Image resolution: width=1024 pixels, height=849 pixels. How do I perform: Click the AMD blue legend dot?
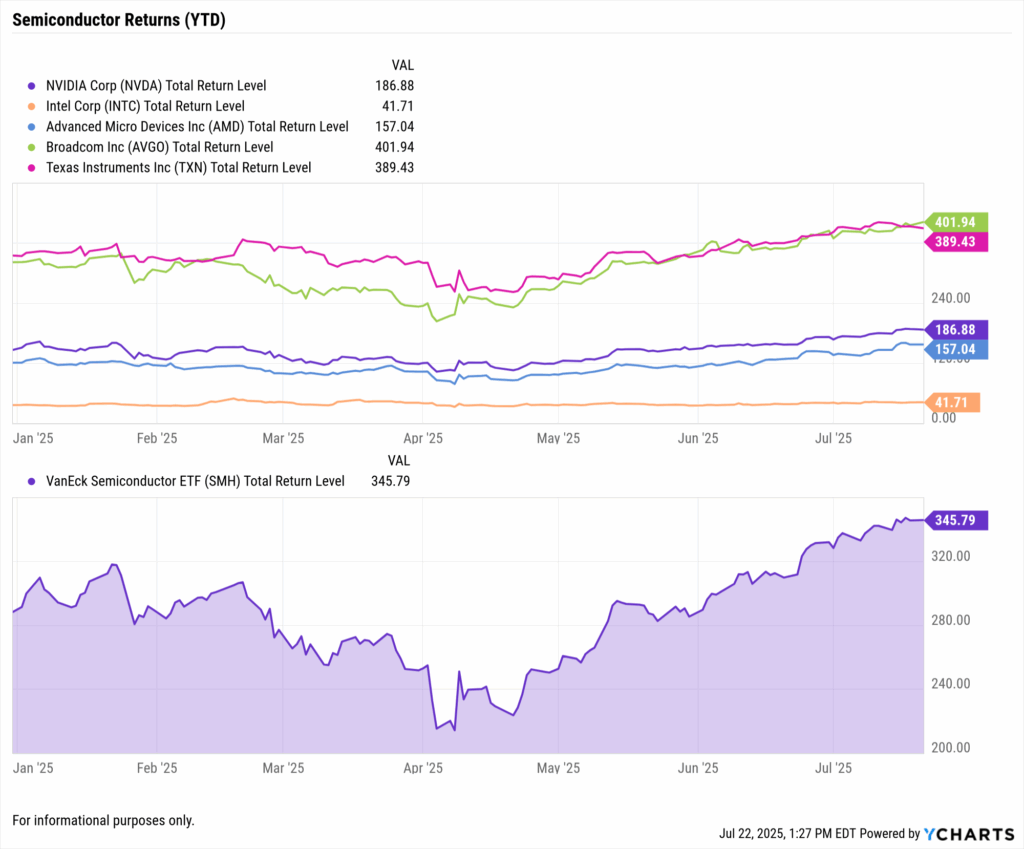[x=31, y=127]
